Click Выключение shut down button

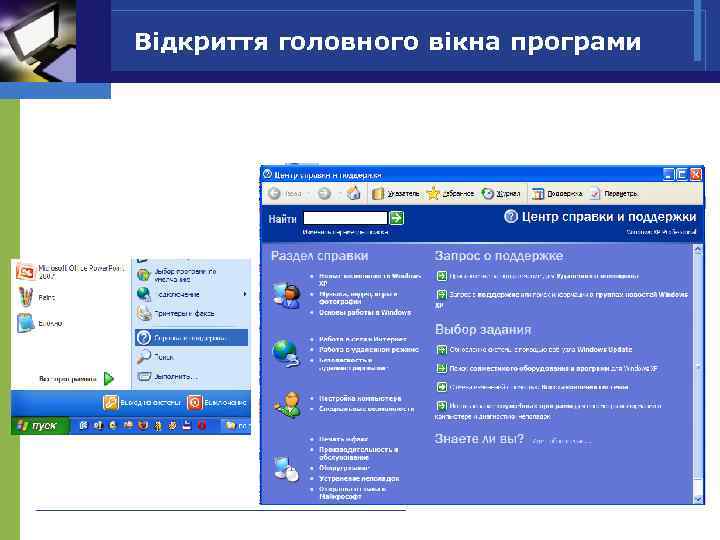(x=217, y=403)
